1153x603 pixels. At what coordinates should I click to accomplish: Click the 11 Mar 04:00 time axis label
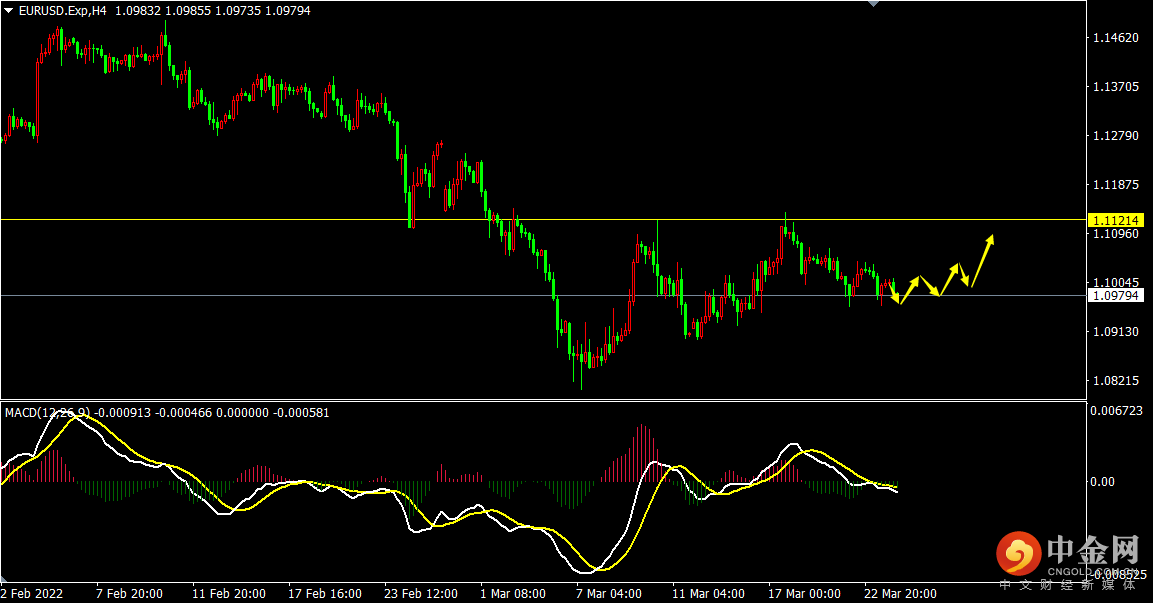pos(708,593)
